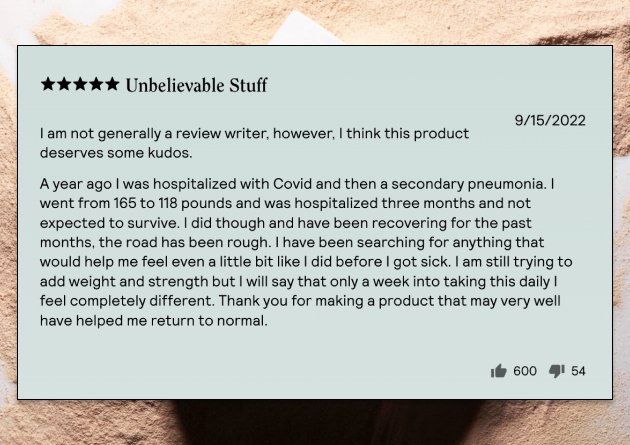Click the fifth star in the rating
630x445 pixels.
tap(111, 85)
